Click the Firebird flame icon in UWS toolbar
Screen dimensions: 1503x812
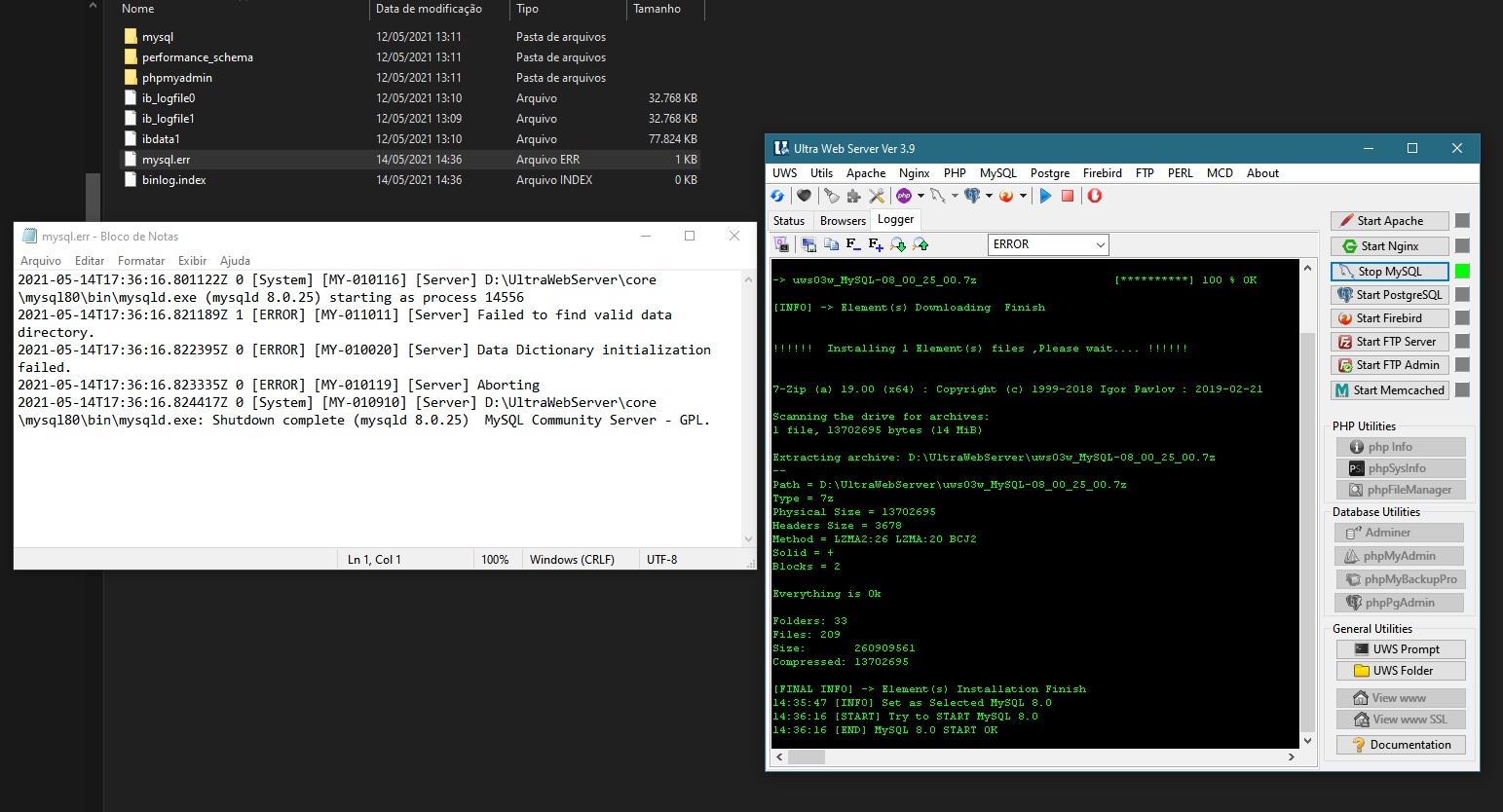tap(1006, 196)
